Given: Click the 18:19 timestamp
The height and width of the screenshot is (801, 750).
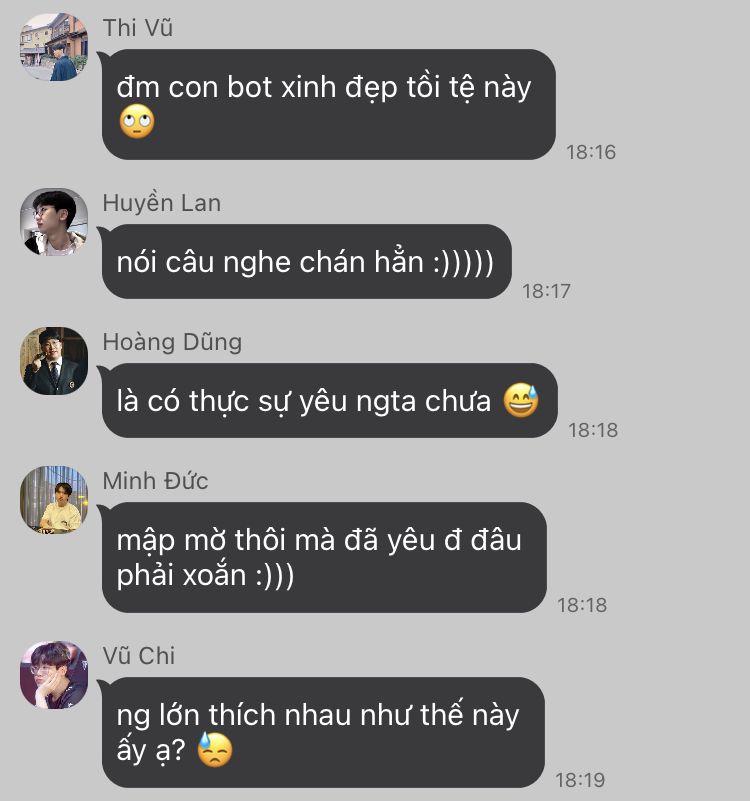Looking at the screenshot, I should (x=580, y=780).
